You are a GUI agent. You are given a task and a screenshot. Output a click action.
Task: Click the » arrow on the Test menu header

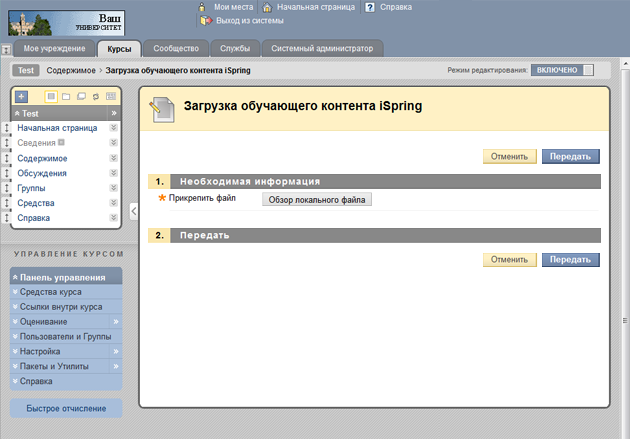[x=114, y=113]
